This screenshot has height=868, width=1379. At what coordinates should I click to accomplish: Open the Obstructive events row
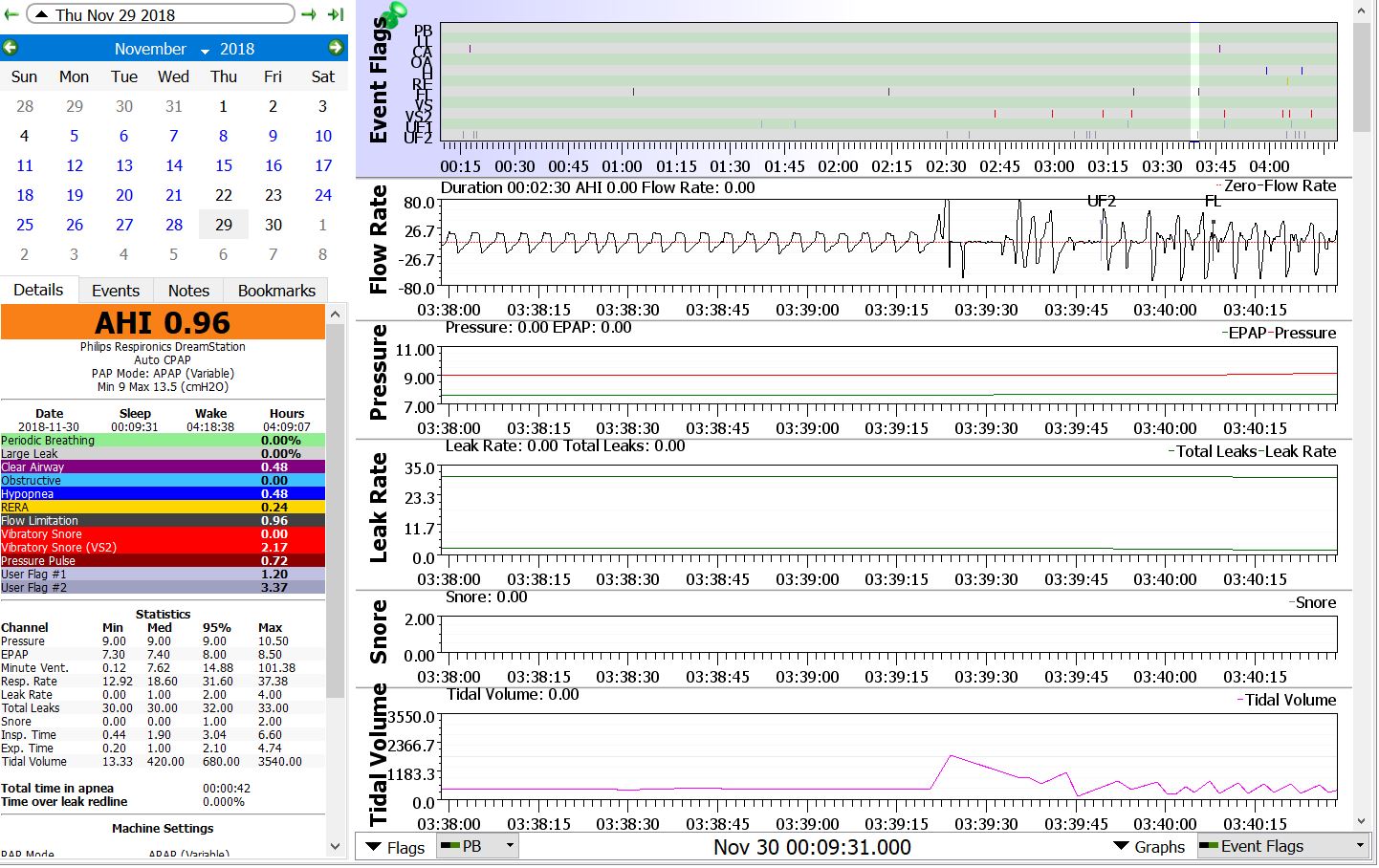click(163, 481)
